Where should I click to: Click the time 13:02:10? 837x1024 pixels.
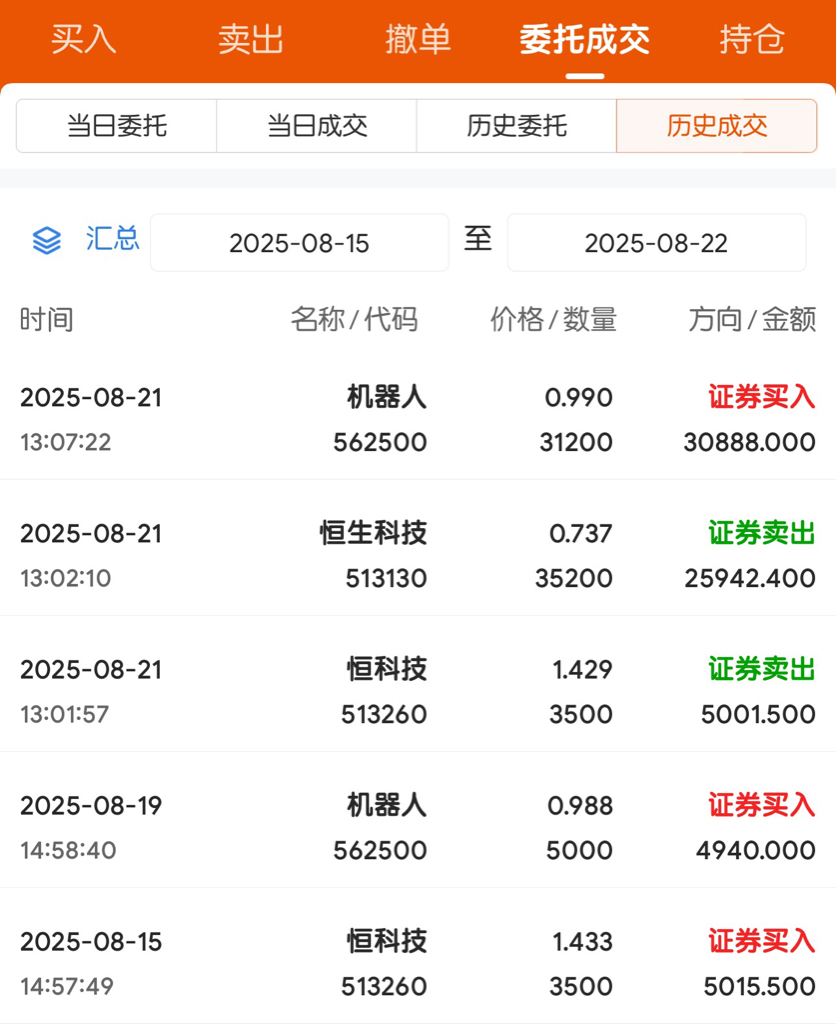(65, 578)
